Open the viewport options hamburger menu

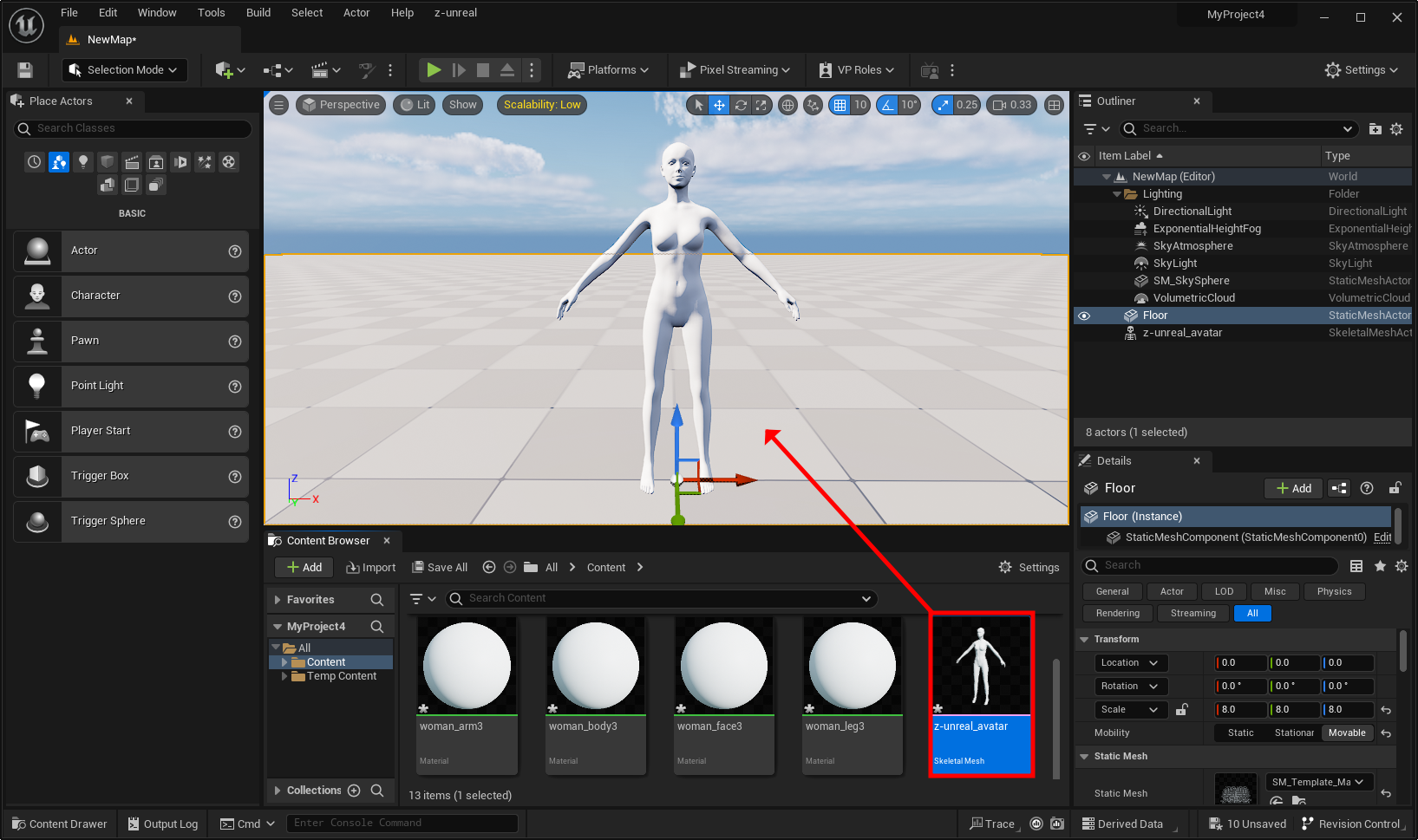click(x=278, y=105)
